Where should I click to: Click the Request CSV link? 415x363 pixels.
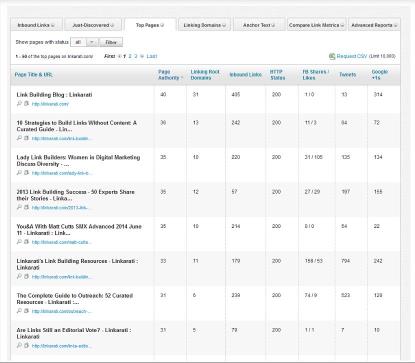352,56
